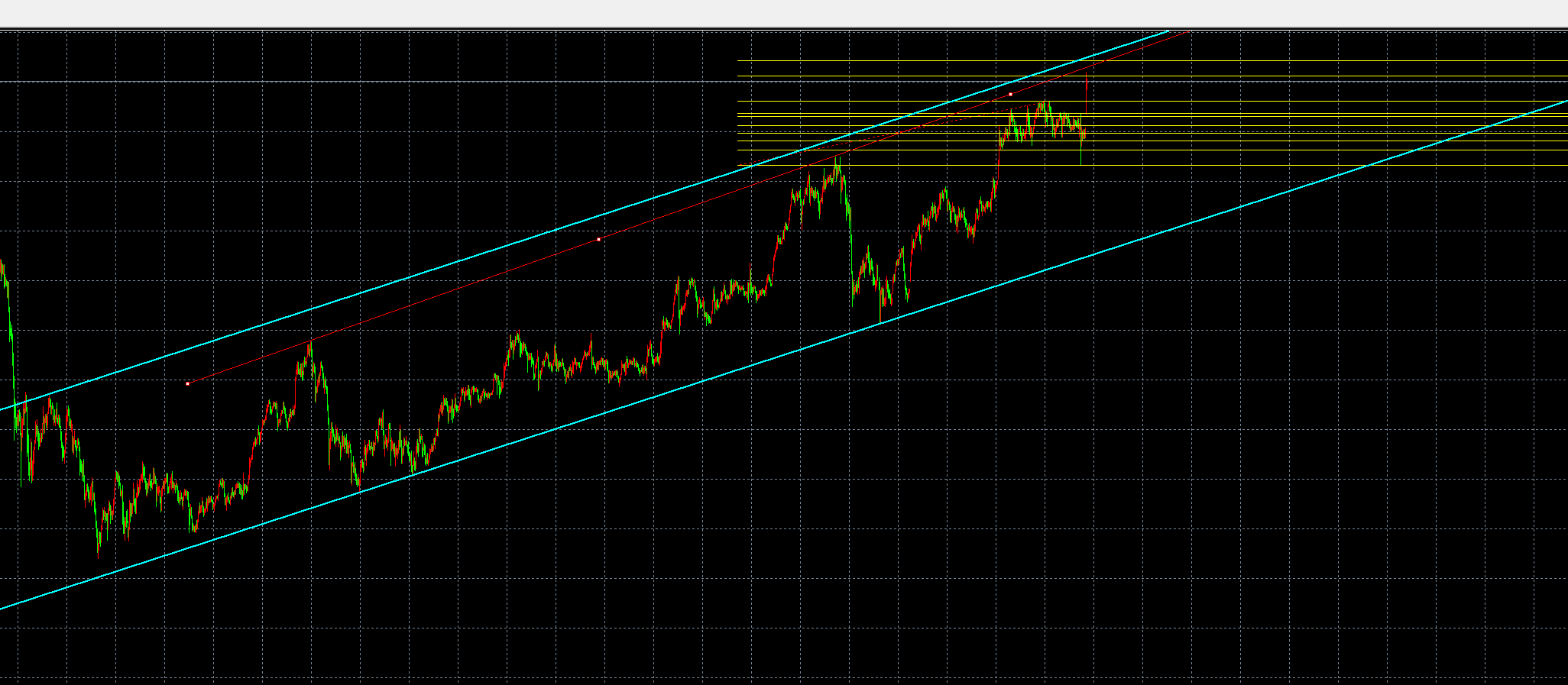Click the swing low touching lower cyan line

[880, 319]
